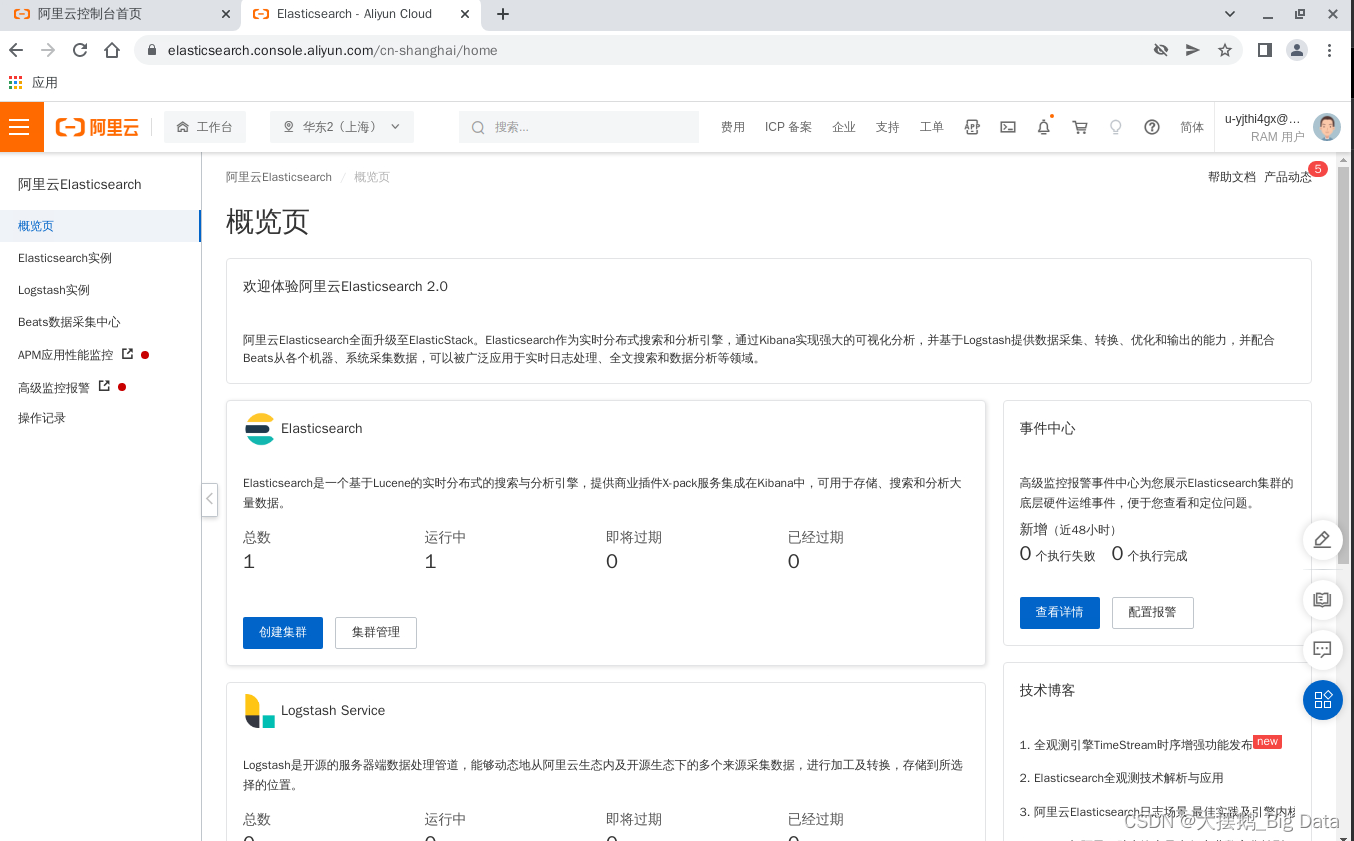
Task: Open the shopping cart icon
Action: [1080, 127]
